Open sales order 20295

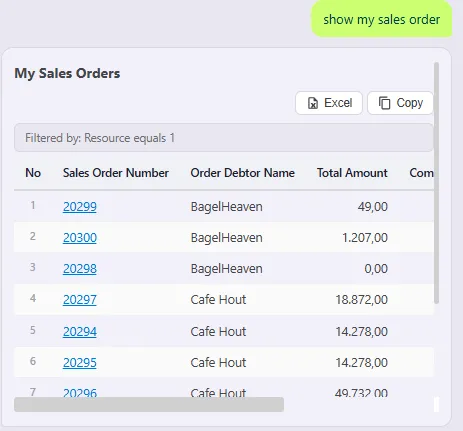80,363
